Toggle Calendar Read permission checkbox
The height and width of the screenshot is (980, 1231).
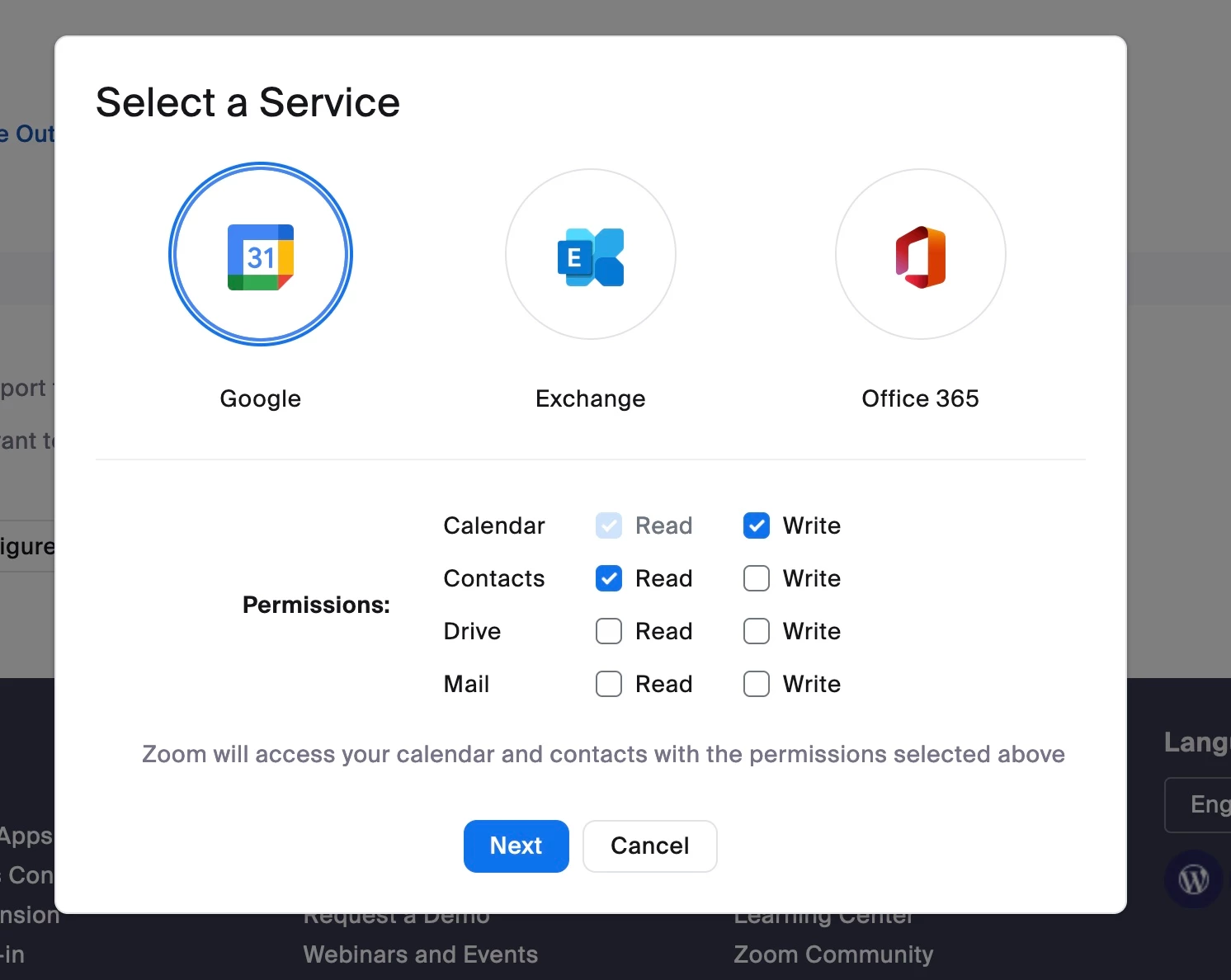(609, 525)
